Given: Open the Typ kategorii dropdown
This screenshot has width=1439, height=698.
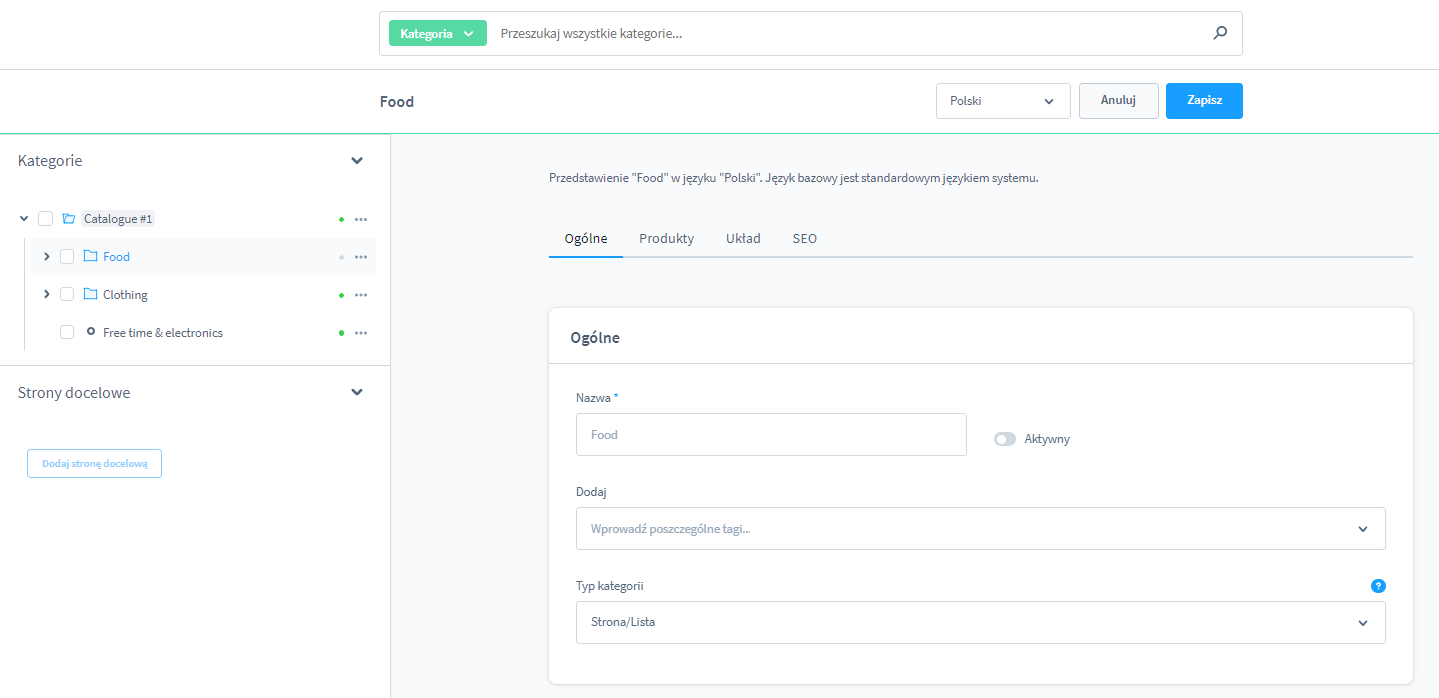Looking at the screenshot, I should pyautogui.click(x=980, y=622).
